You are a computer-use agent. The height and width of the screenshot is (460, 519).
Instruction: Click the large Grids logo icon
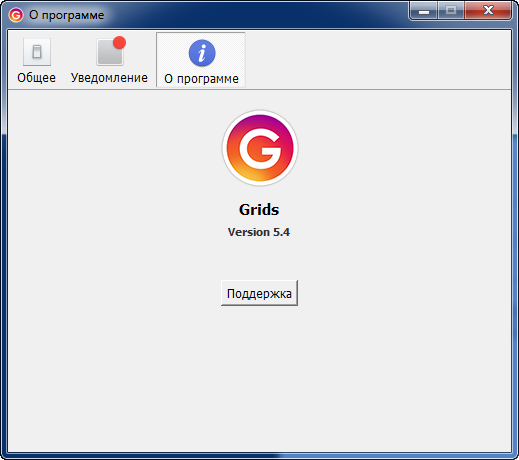260,148
